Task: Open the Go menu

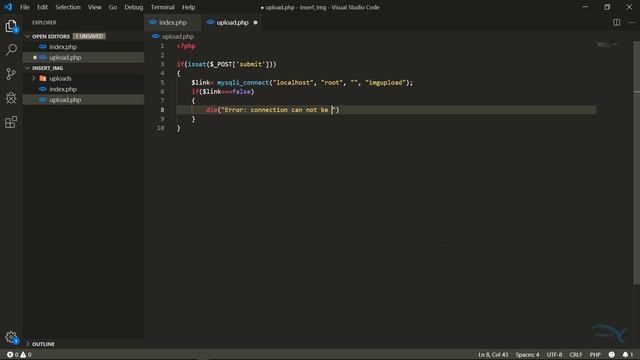Action: (x=113, y=7)
